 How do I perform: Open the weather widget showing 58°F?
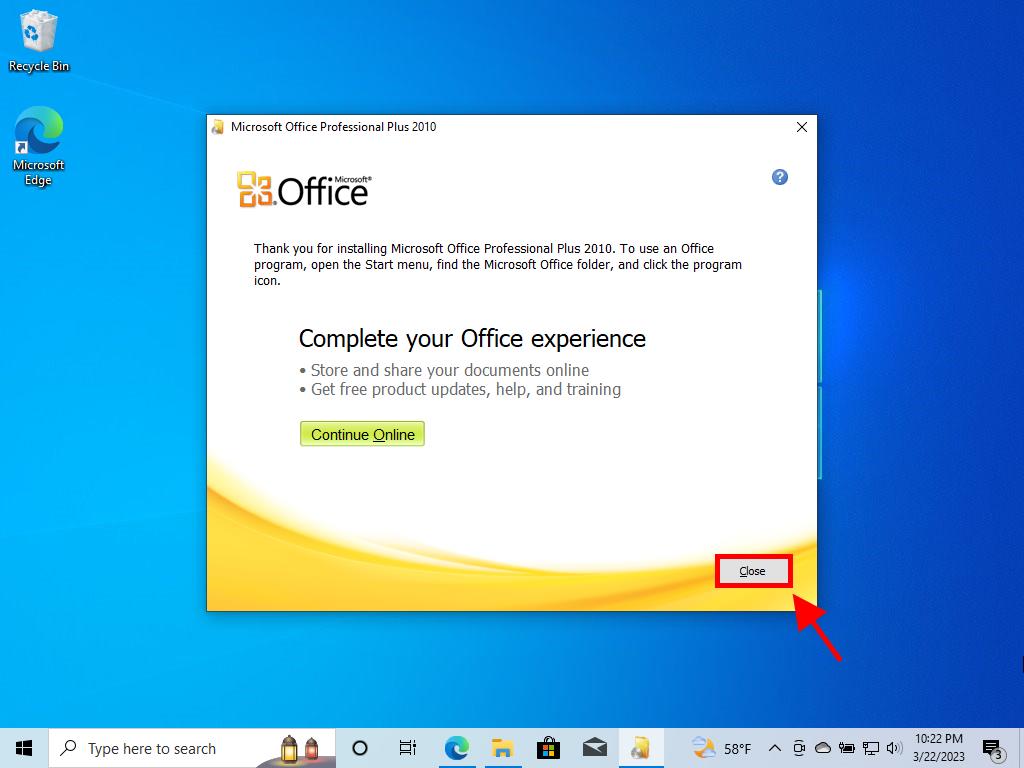coord(722,748)
